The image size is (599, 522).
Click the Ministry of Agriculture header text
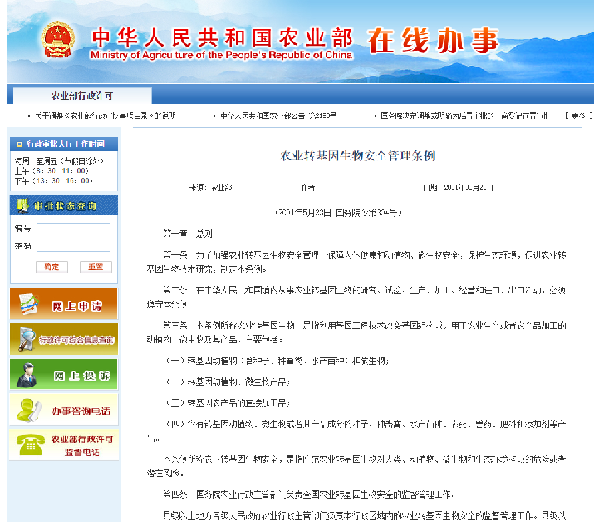pos(221,55)
